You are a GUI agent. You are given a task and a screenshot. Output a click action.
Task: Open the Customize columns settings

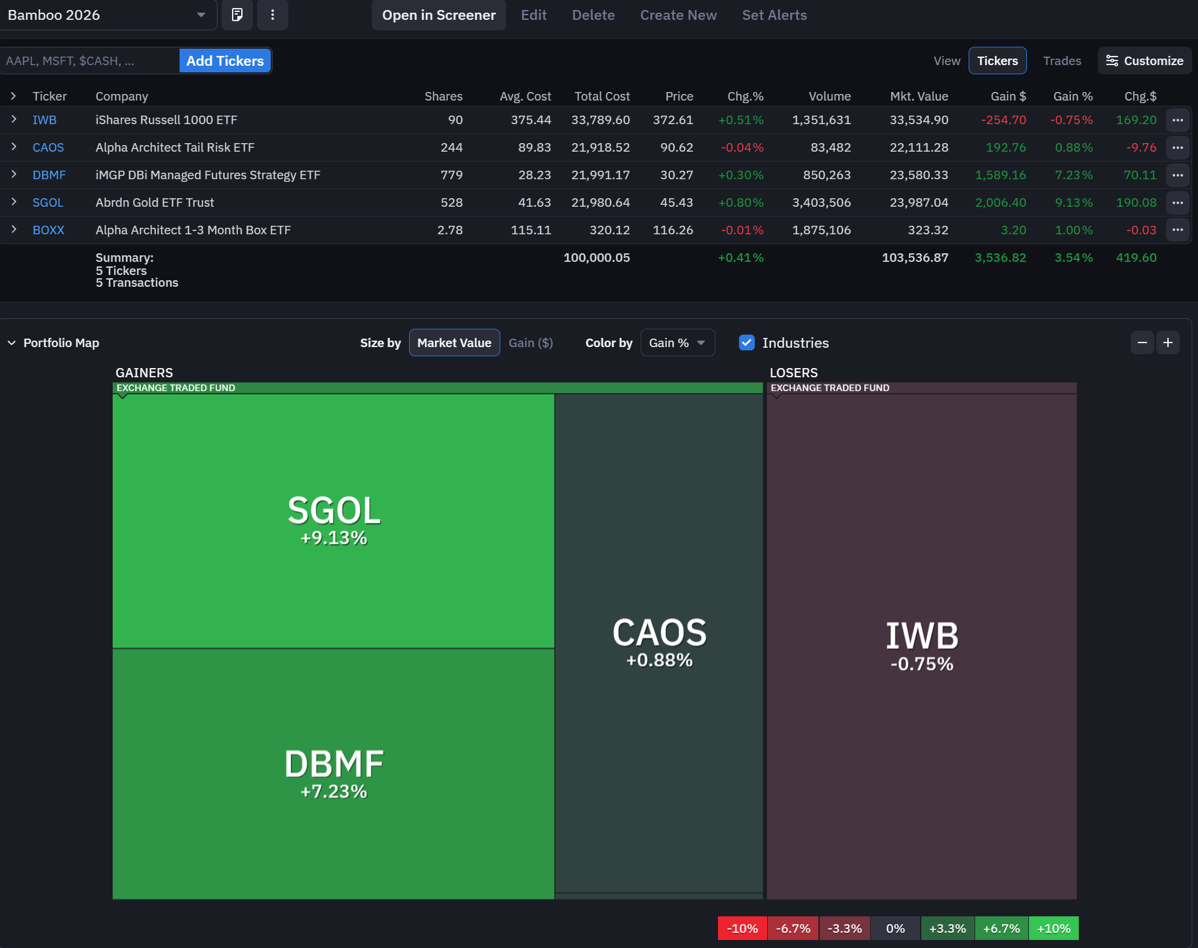click(x=1145, y=61)
